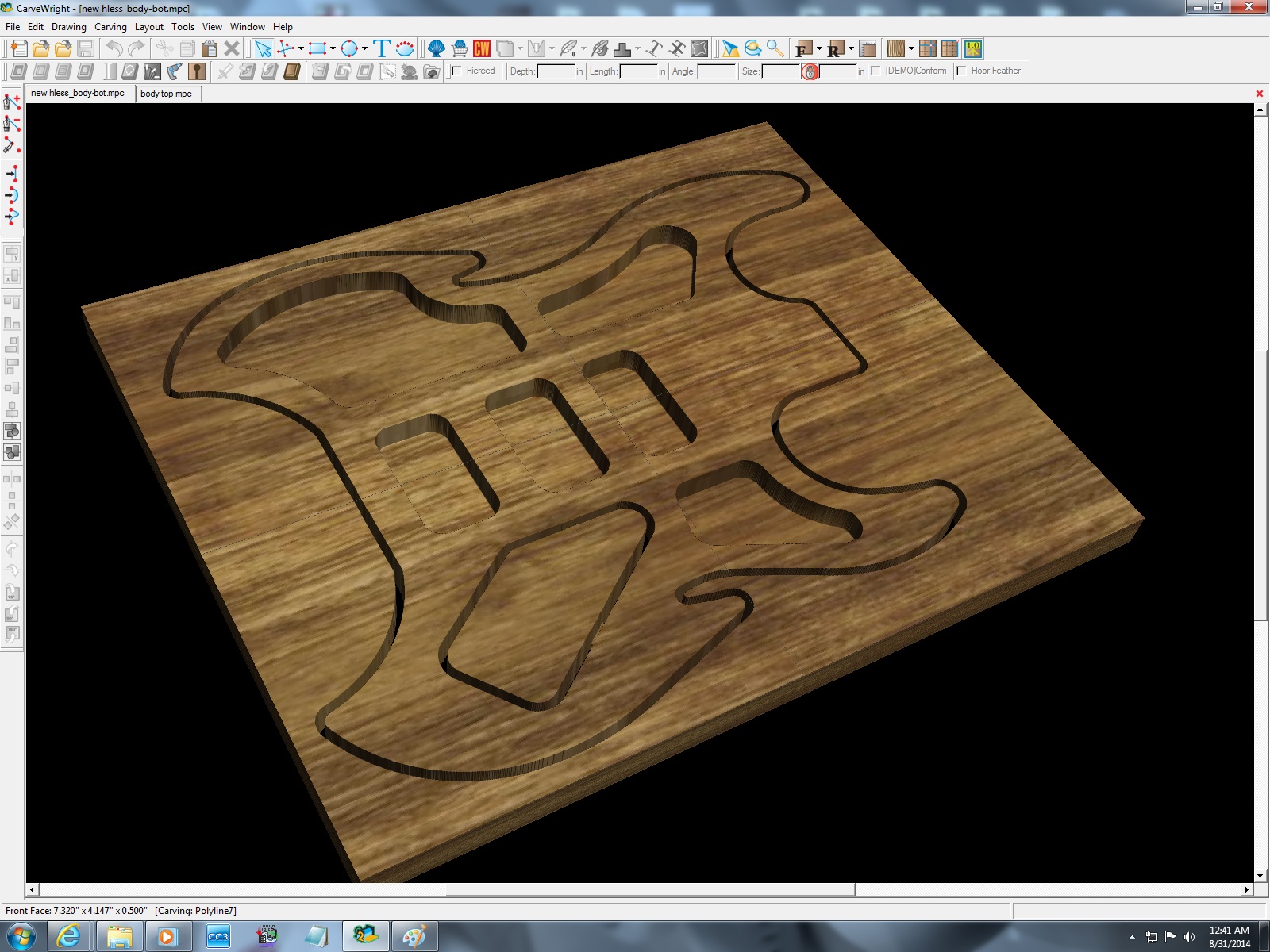
Task: Open the Carving menu
Action: click(x=110, y=27)
